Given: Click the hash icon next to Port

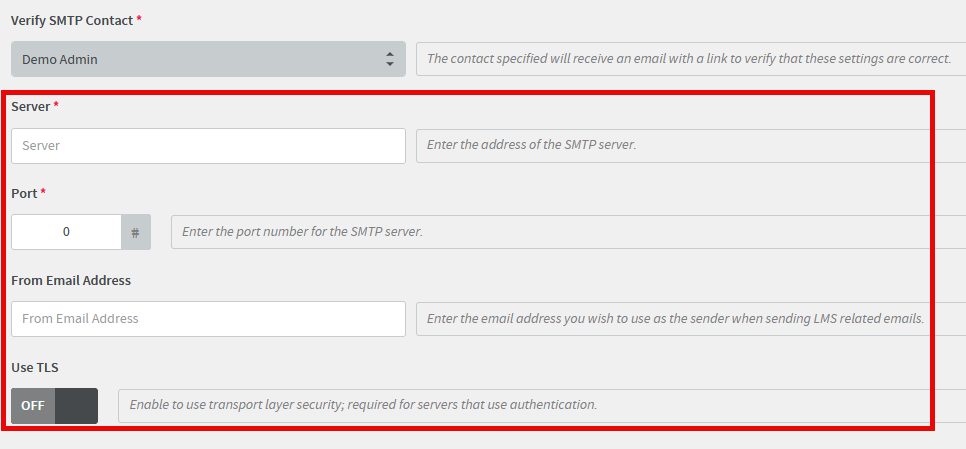Looking at the screenshot, I should [x=136, y=232].
